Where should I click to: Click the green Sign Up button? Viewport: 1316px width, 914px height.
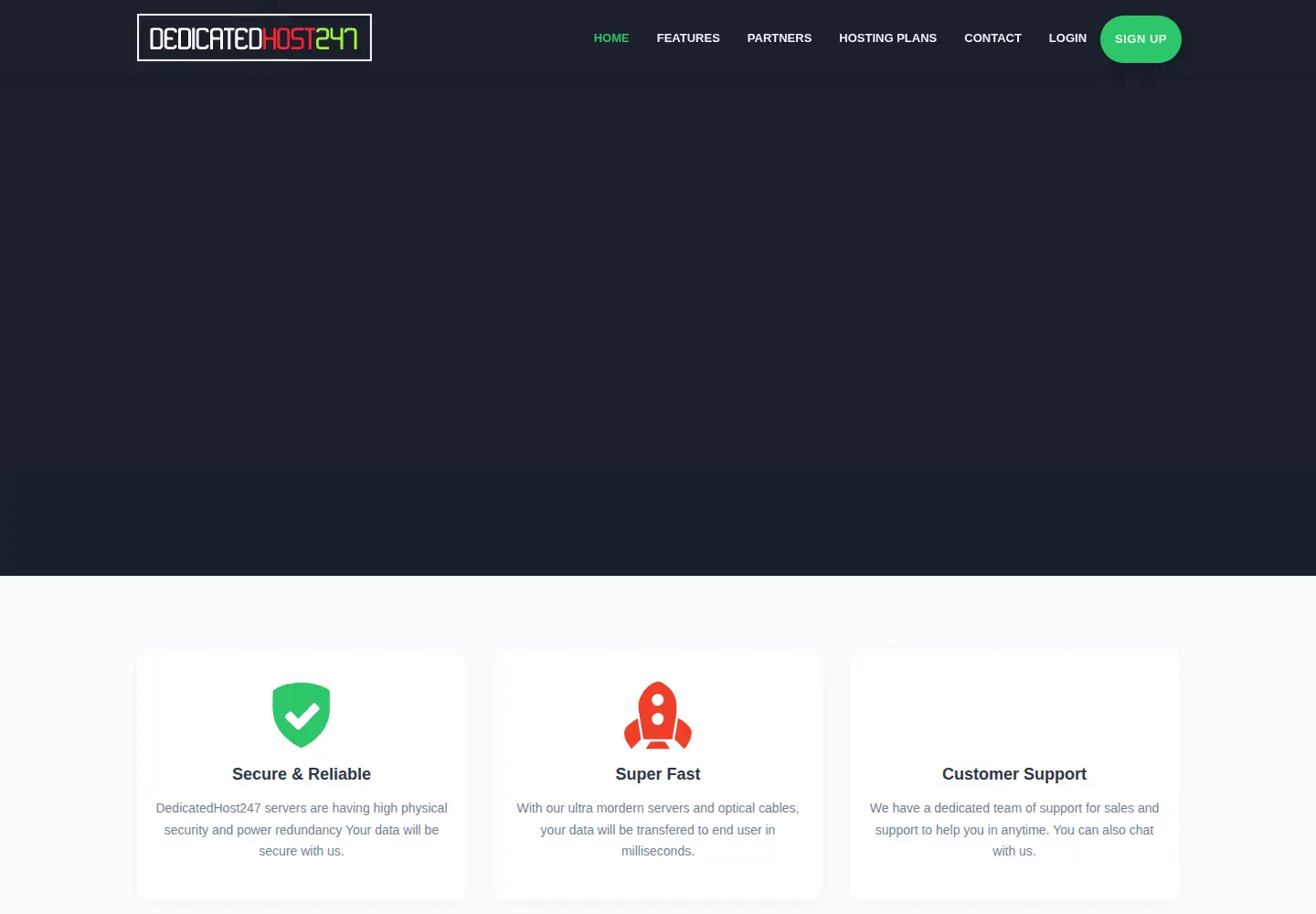click(x=1141, y=39)
